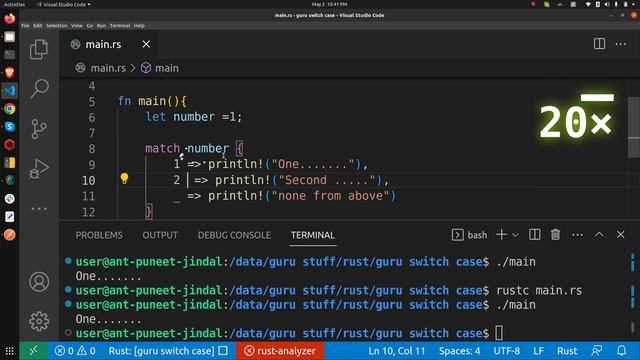Expand the terminal launch profile dropdown arrow
The width and height of the screenshot is (640, 360).
click(515, 235)
